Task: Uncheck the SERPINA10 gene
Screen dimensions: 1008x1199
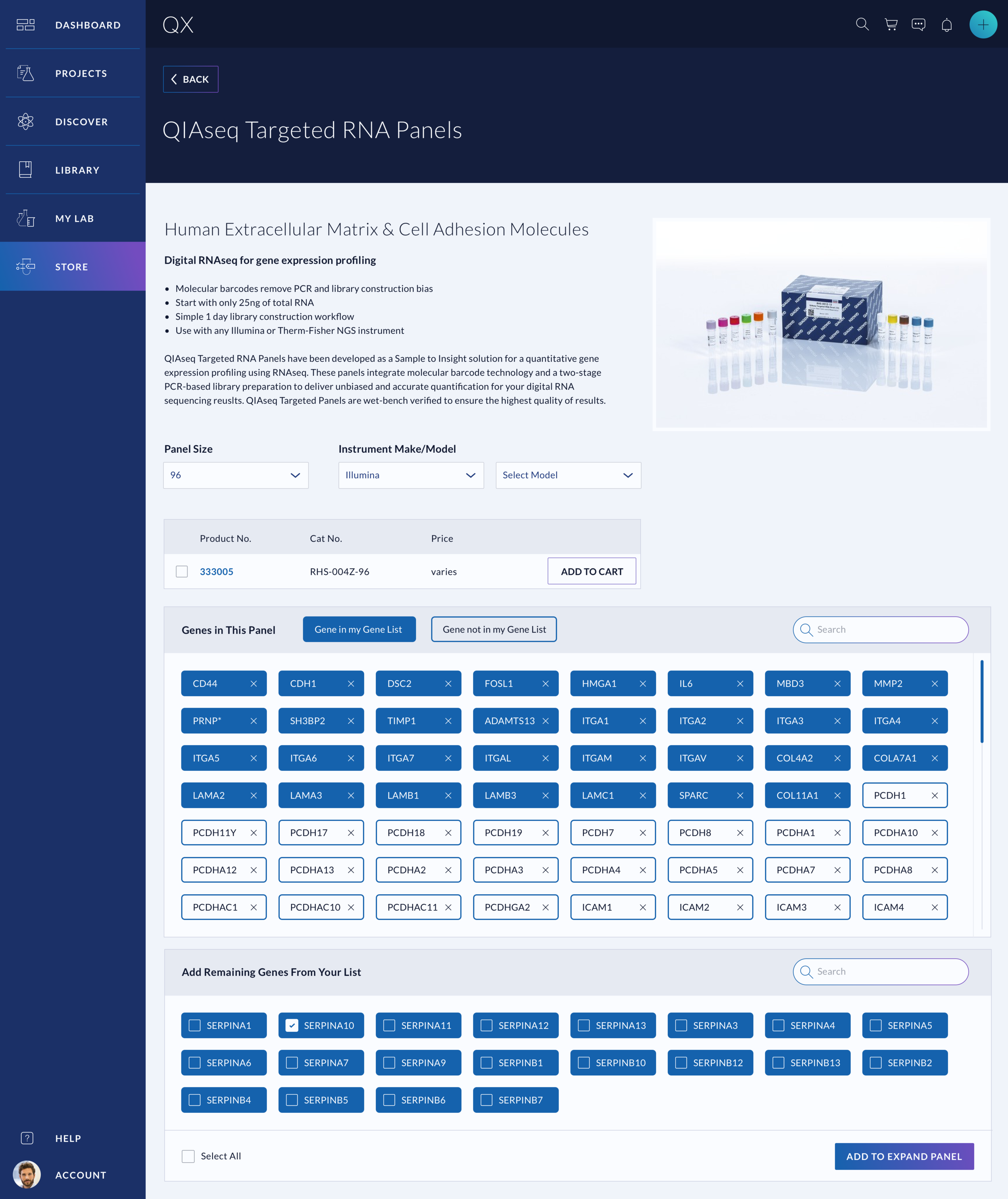Action: point(293,1025)
